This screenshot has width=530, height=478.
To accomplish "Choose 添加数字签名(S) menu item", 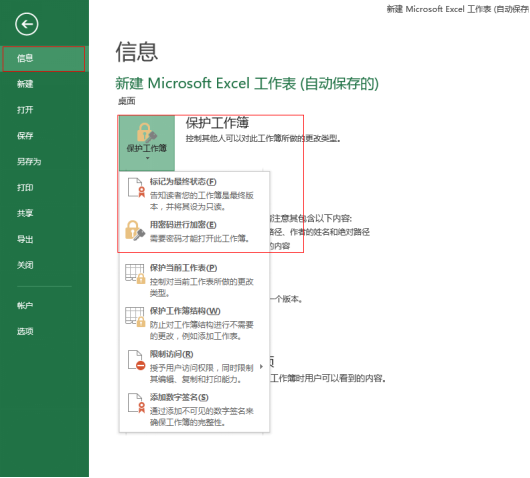I will [194, 409].
